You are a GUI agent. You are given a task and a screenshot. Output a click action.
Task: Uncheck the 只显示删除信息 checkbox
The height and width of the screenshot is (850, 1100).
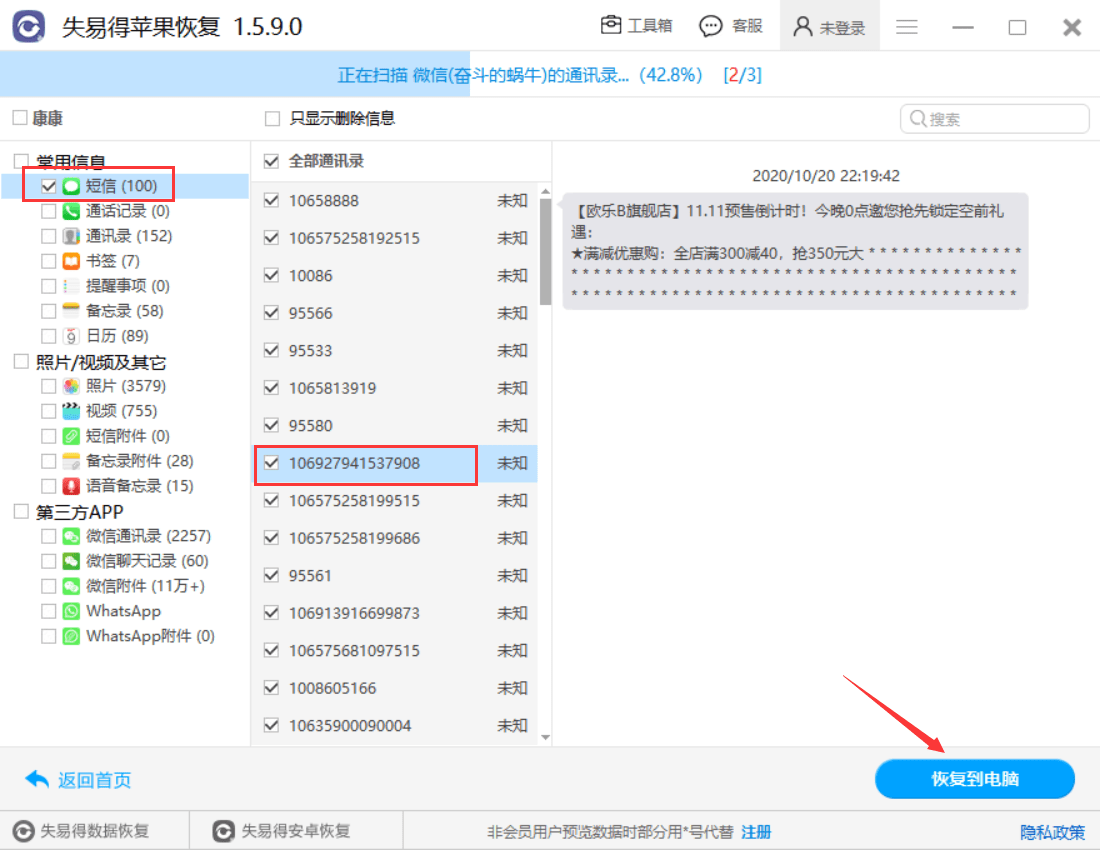[x=270, y=118]
